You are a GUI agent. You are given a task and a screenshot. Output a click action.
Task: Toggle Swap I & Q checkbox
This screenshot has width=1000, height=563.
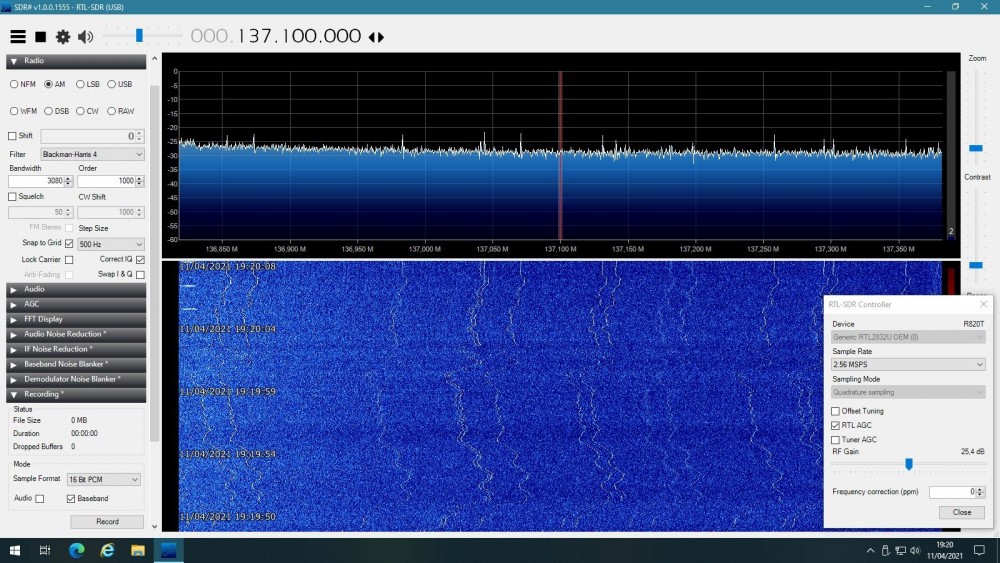[140, 274]
